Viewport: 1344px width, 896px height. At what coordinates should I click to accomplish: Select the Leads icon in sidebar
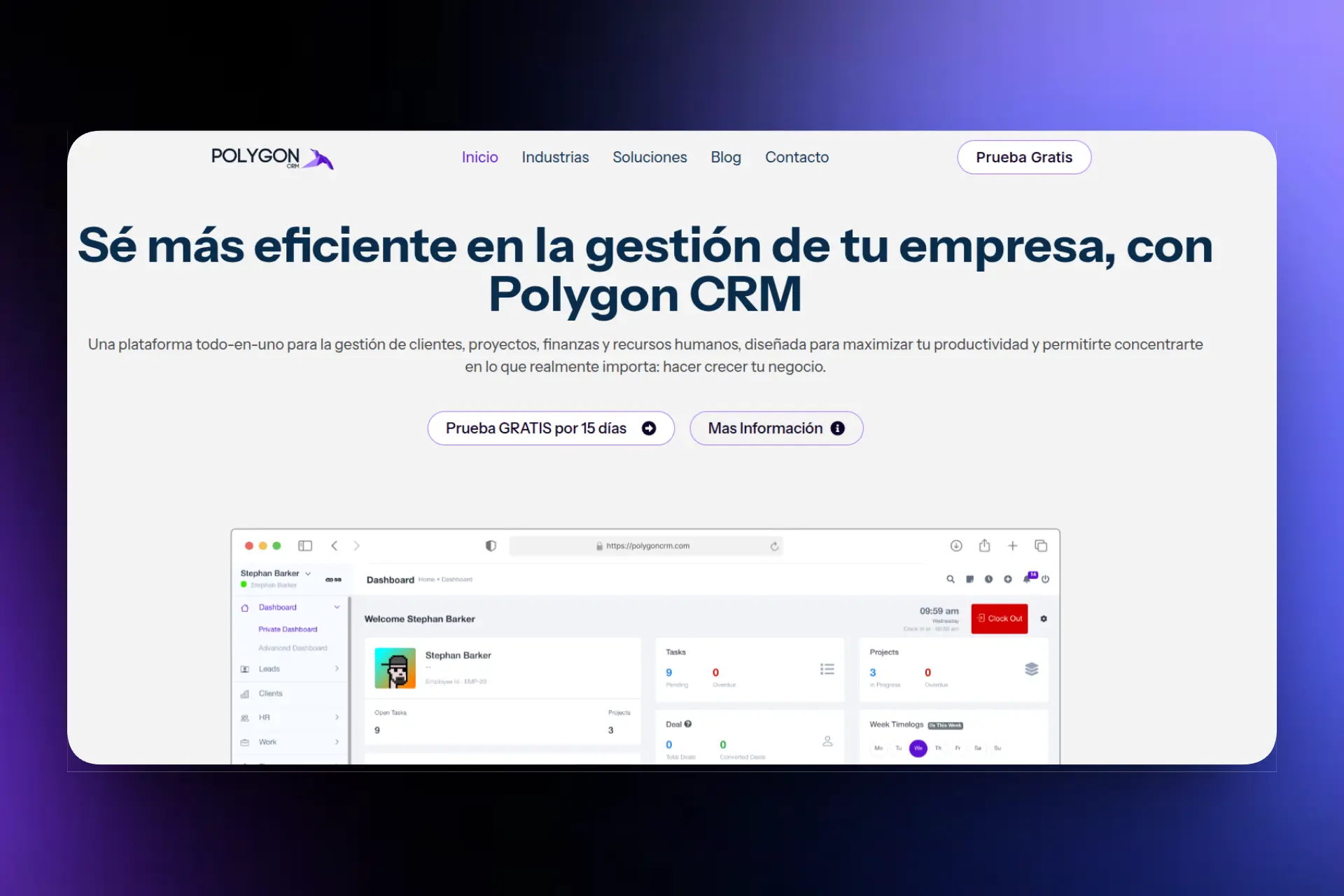[x=245, y=668]
